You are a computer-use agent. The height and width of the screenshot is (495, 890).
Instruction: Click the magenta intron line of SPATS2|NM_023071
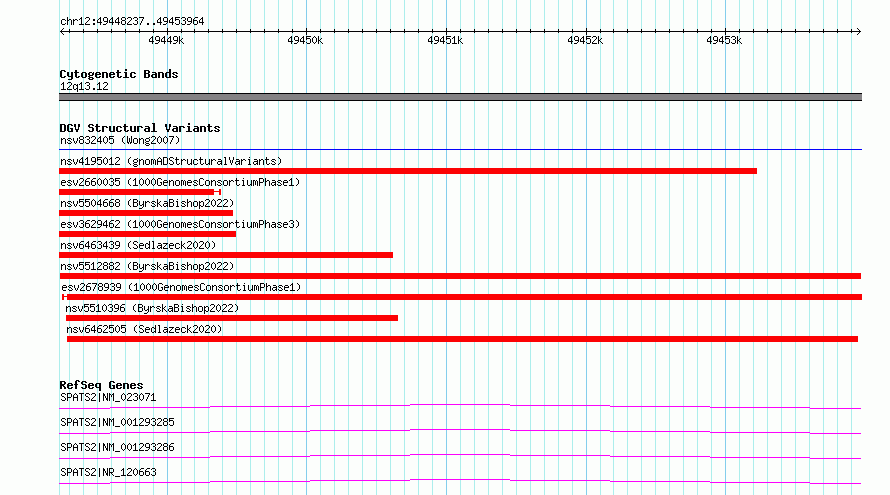click(x=460, y=406)
